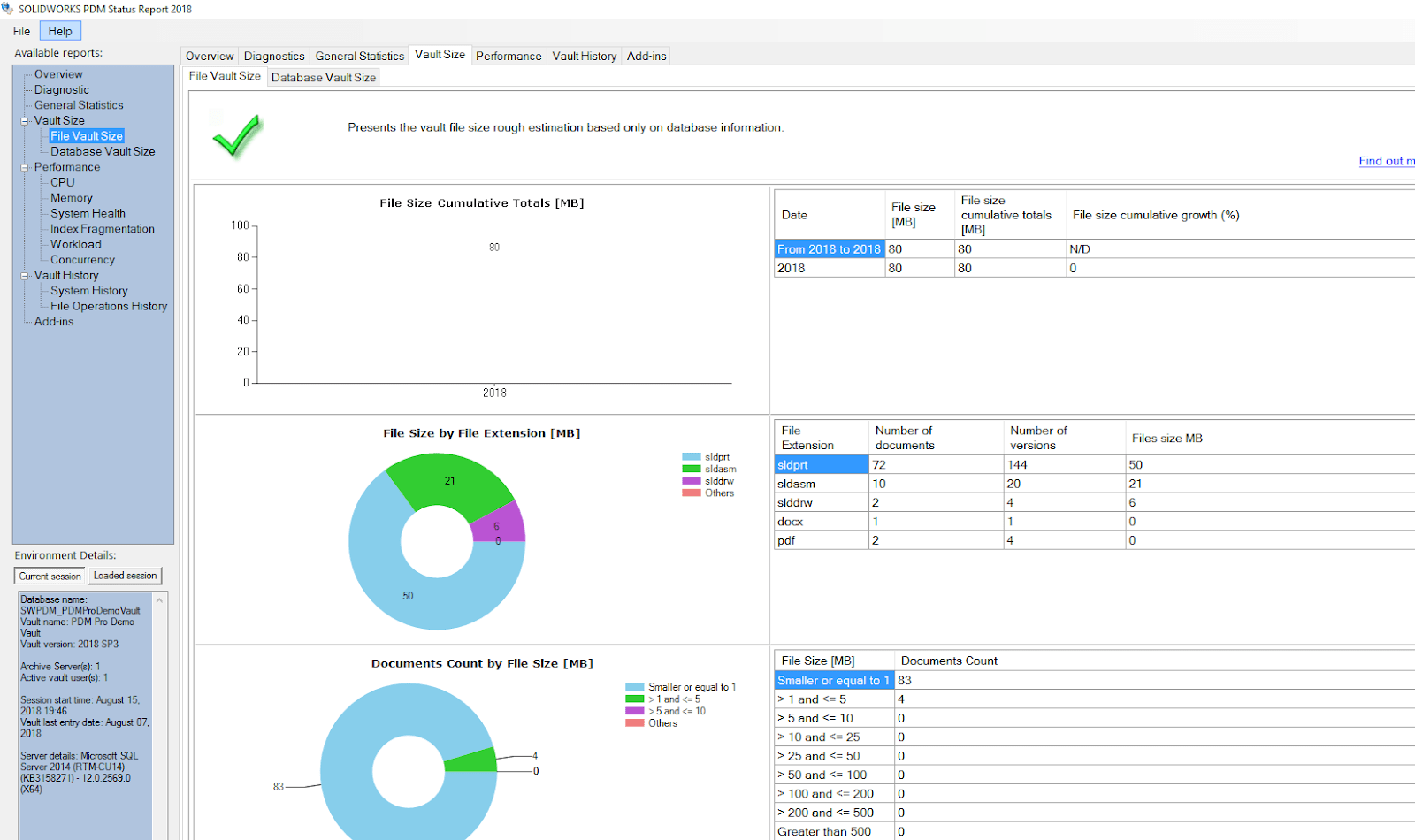Click the '> 10 and <= 25' table row

pyautogui.click(x=1095, y=737)
